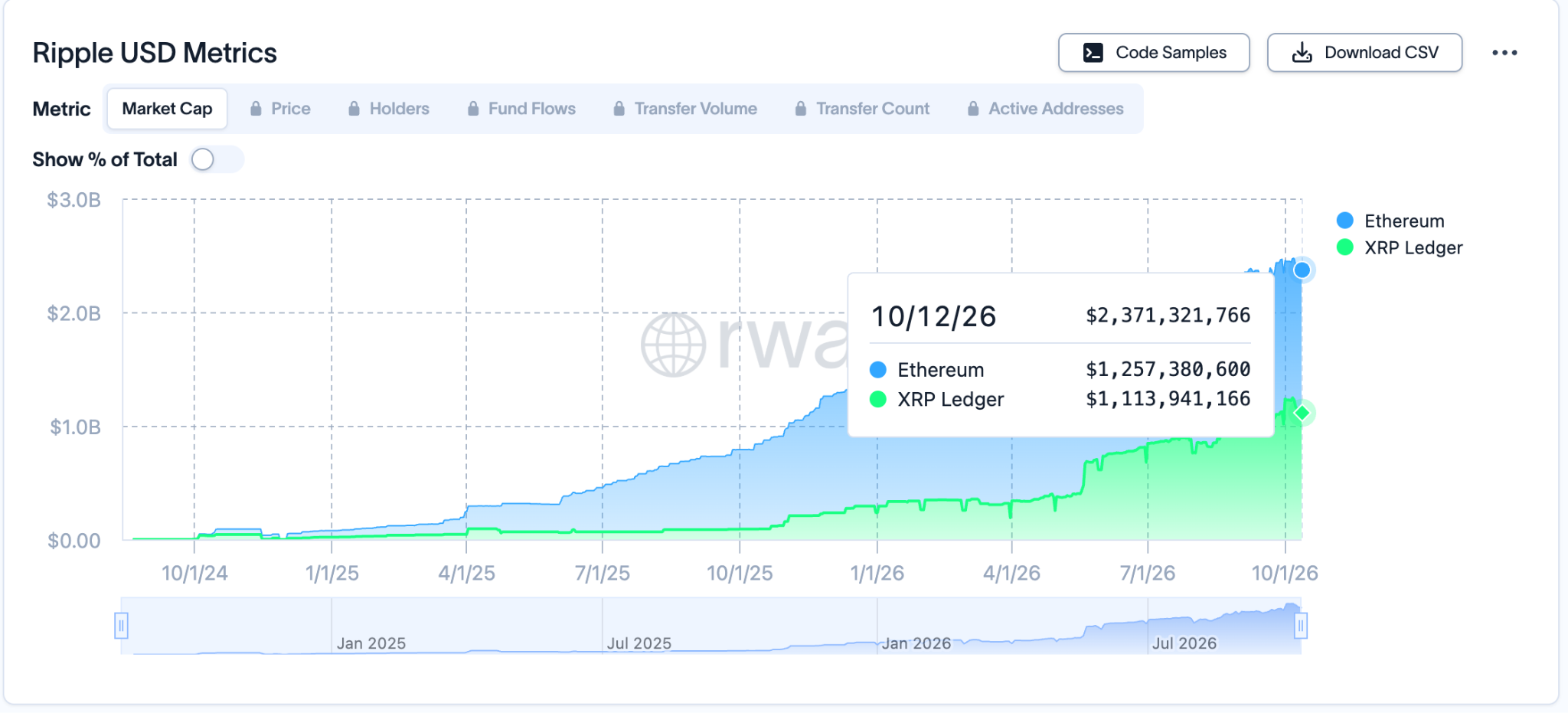Click the $2,371,321,766 total in tooltip

click(1168, 316)
